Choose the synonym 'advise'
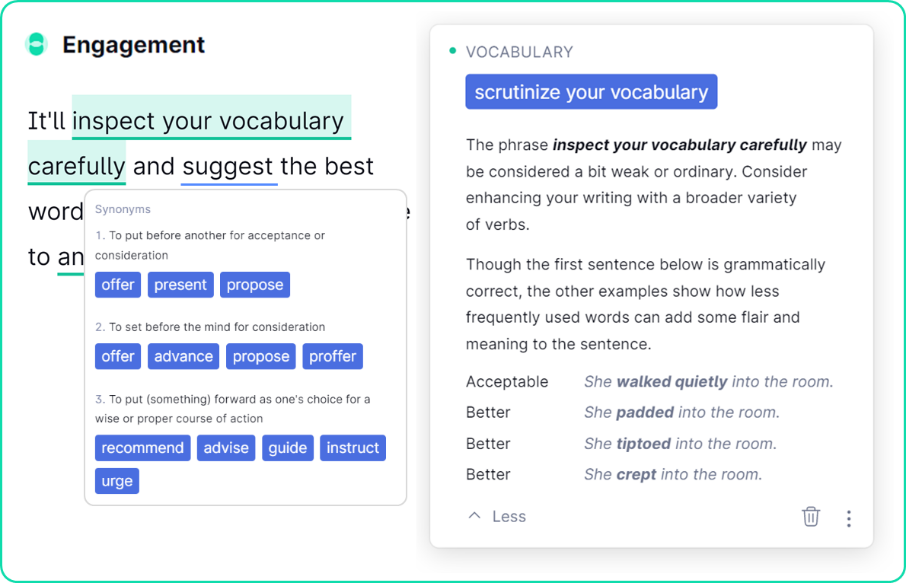This screenshot has height=583, width=906. (226, 448)
